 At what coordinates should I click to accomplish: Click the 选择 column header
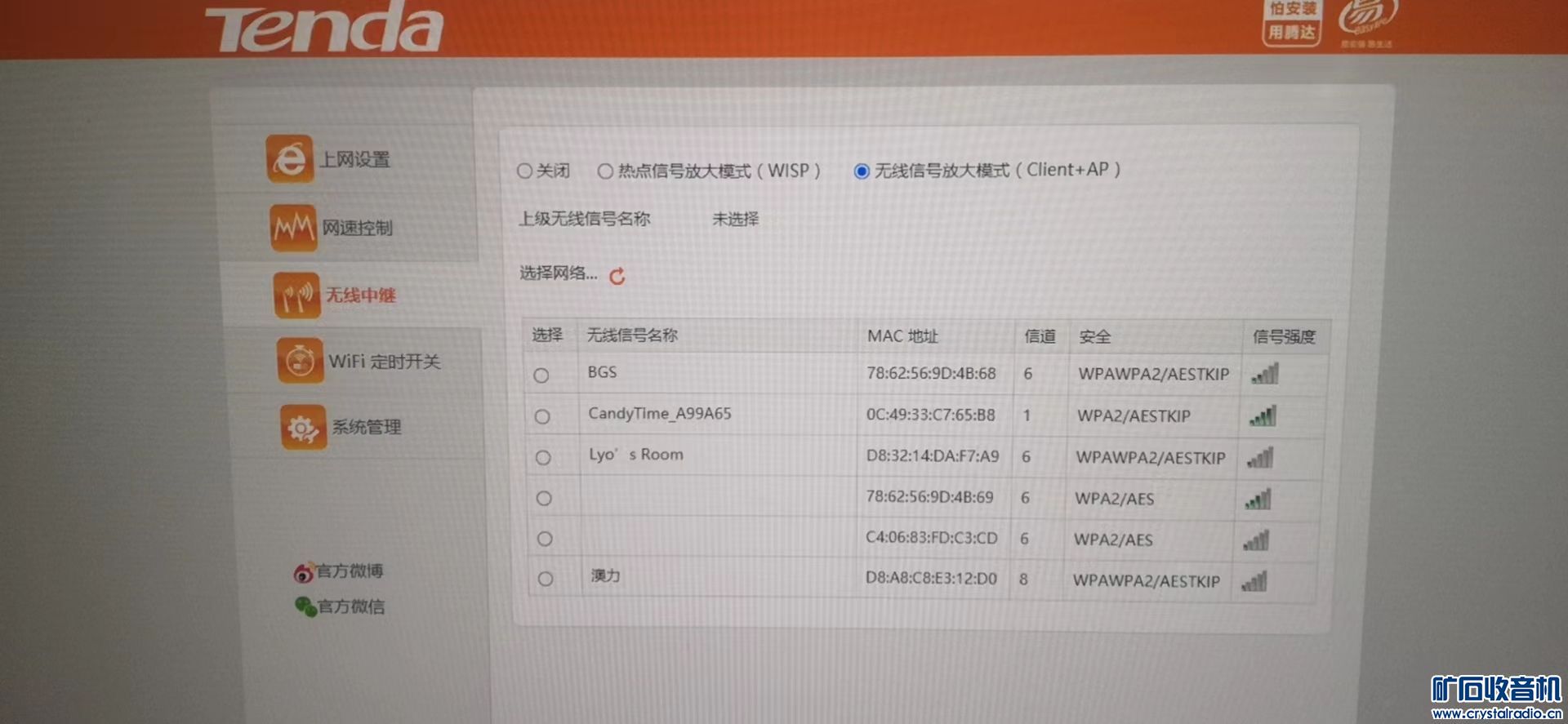click(x=547, y=335)
